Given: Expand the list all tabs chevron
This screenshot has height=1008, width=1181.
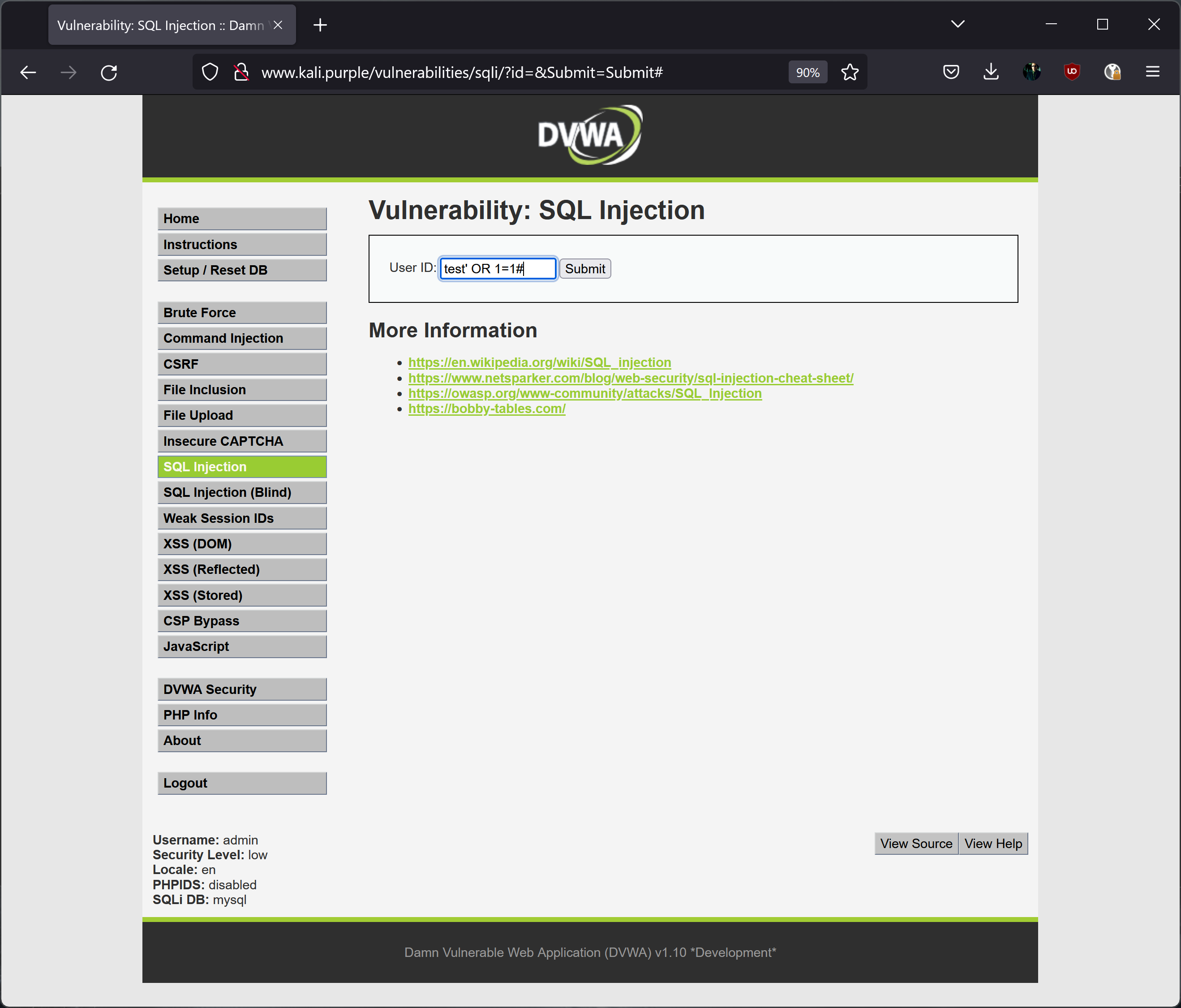Looking at the screenshot, I should tap(958, 24).
